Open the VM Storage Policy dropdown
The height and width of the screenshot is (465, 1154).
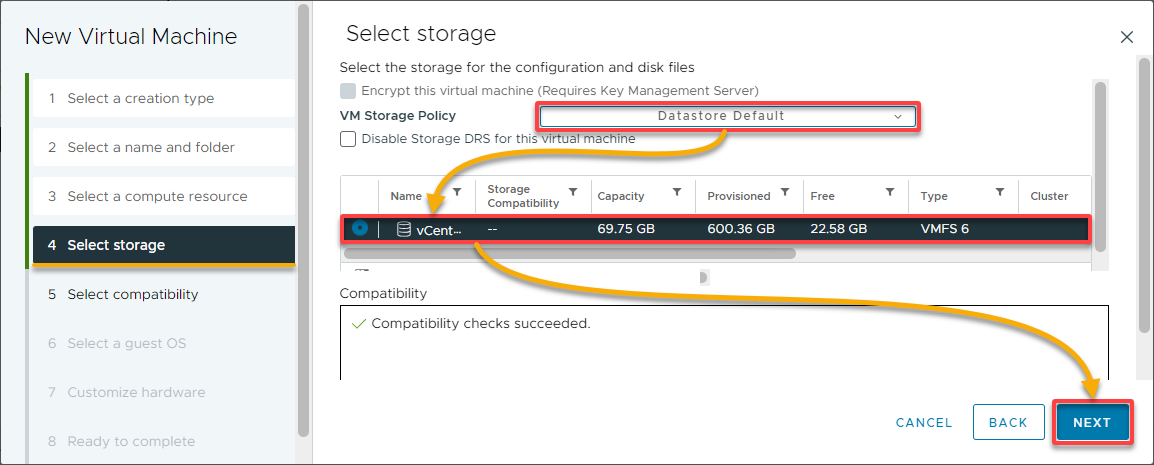tap(727, 116)
